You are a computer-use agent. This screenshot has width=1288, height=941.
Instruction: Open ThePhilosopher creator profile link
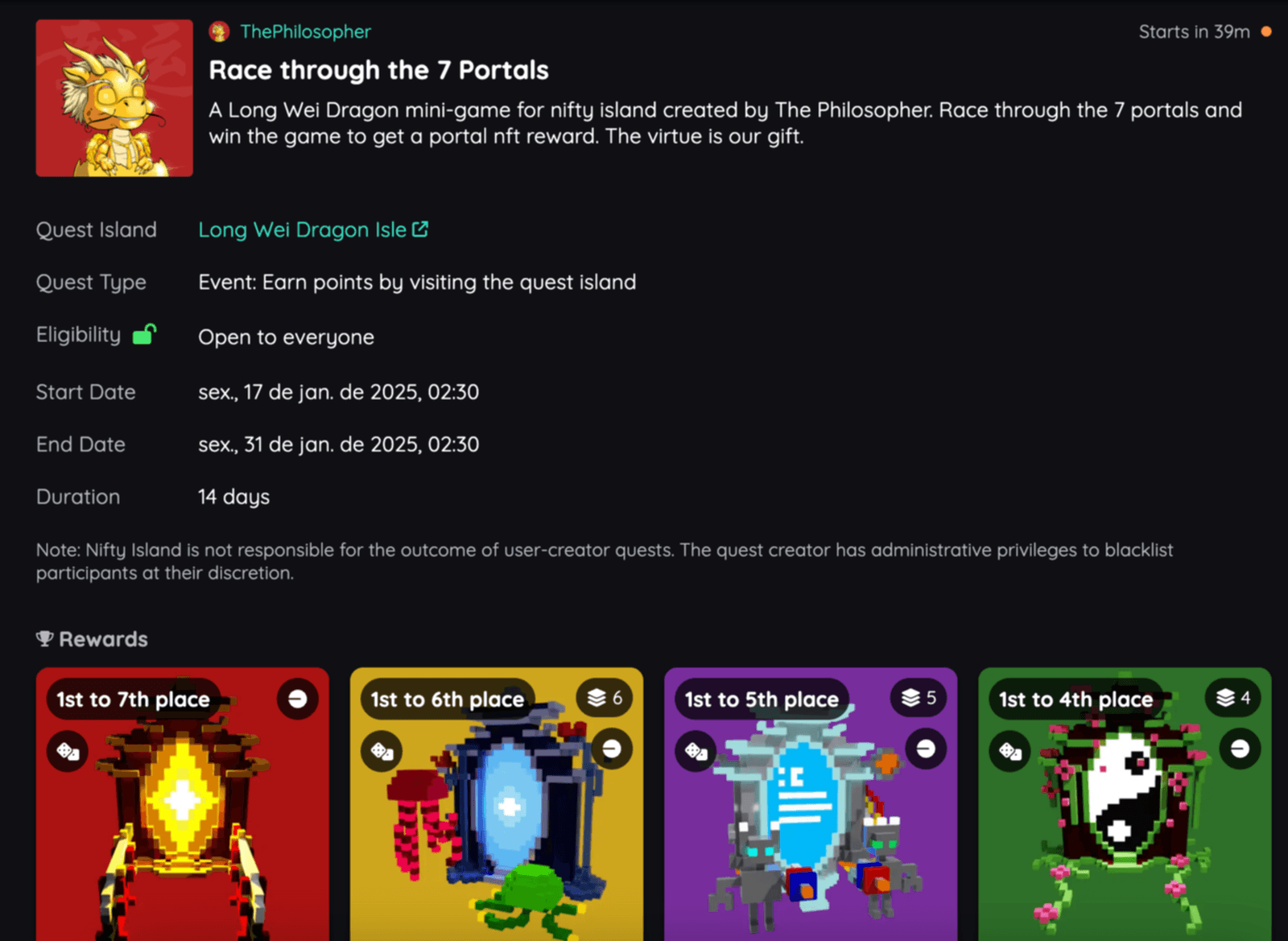click(x=305, y=31)
